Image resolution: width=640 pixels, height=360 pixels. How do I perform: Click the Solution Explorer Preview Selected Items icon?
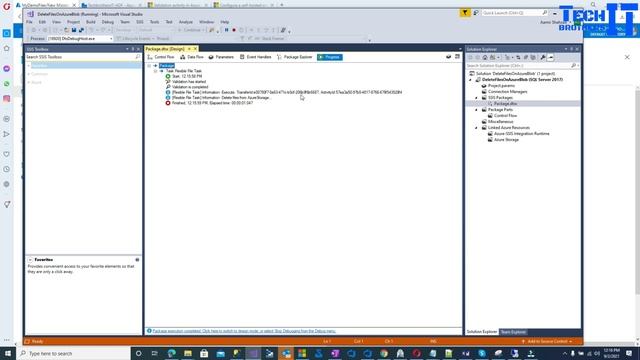(x=551, y=58)
